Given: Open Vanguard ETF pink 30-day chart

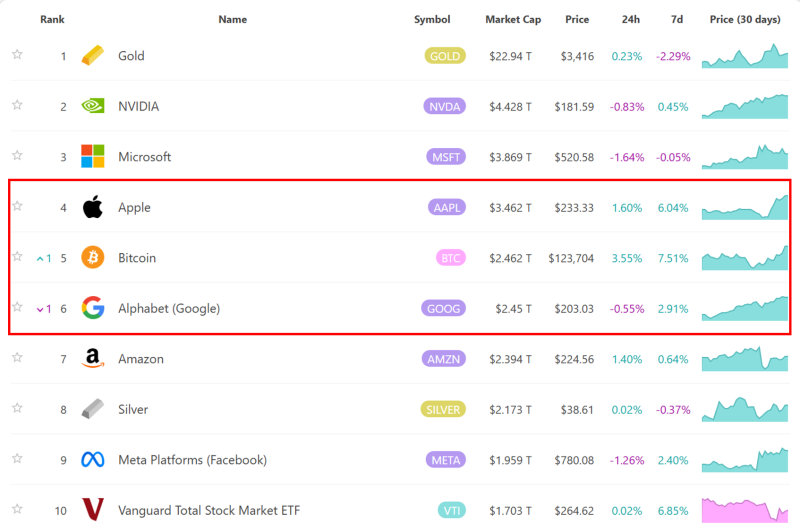Looking at the screenshot, I should pyautogui.click(x=745, y=510).
